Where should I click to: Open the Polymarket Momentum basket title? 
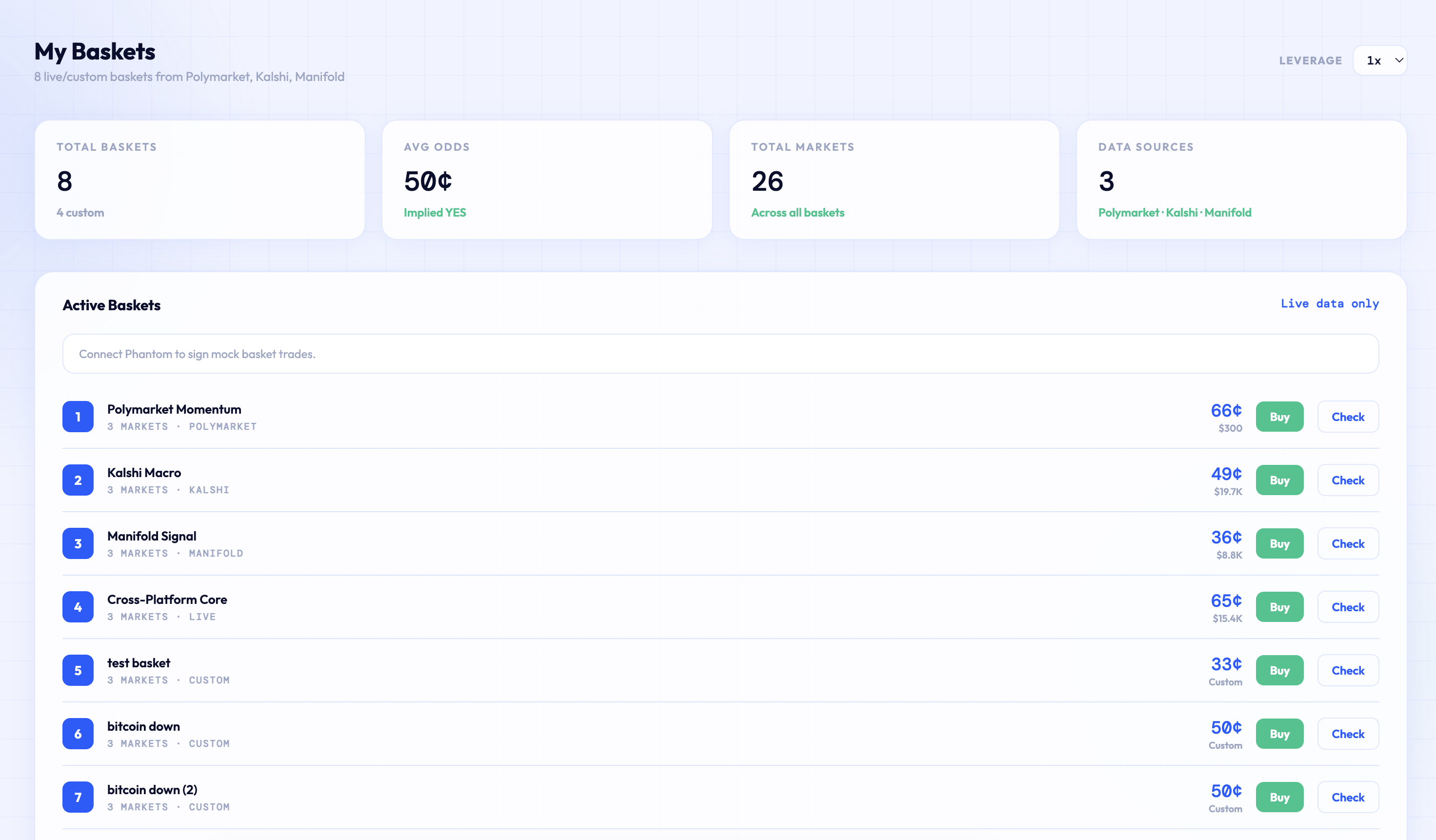174,409
